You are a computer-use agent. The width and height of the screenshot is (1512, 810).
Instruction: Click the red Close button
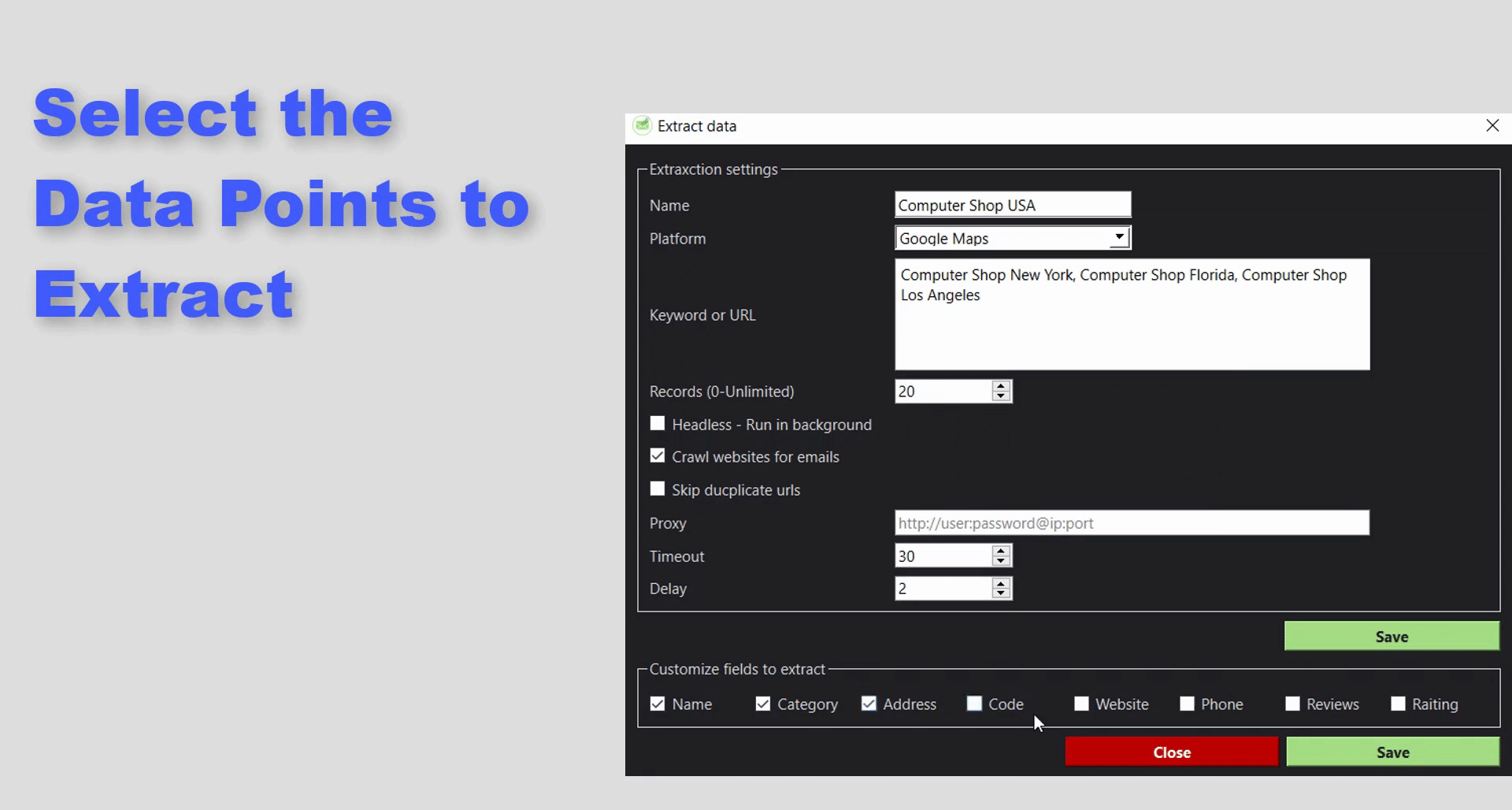click(x=1171, y=752)
